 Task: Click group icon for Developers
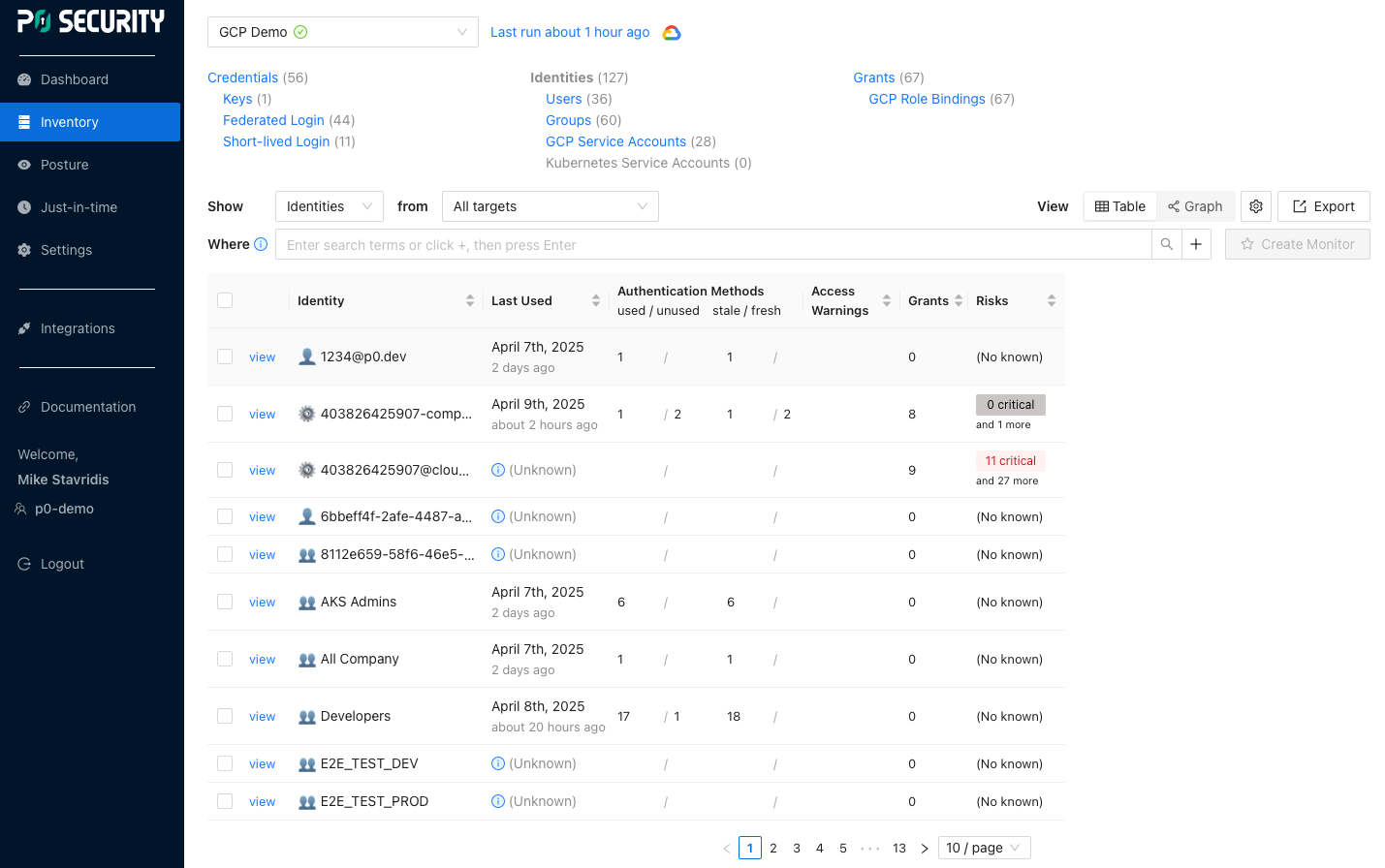307,716
